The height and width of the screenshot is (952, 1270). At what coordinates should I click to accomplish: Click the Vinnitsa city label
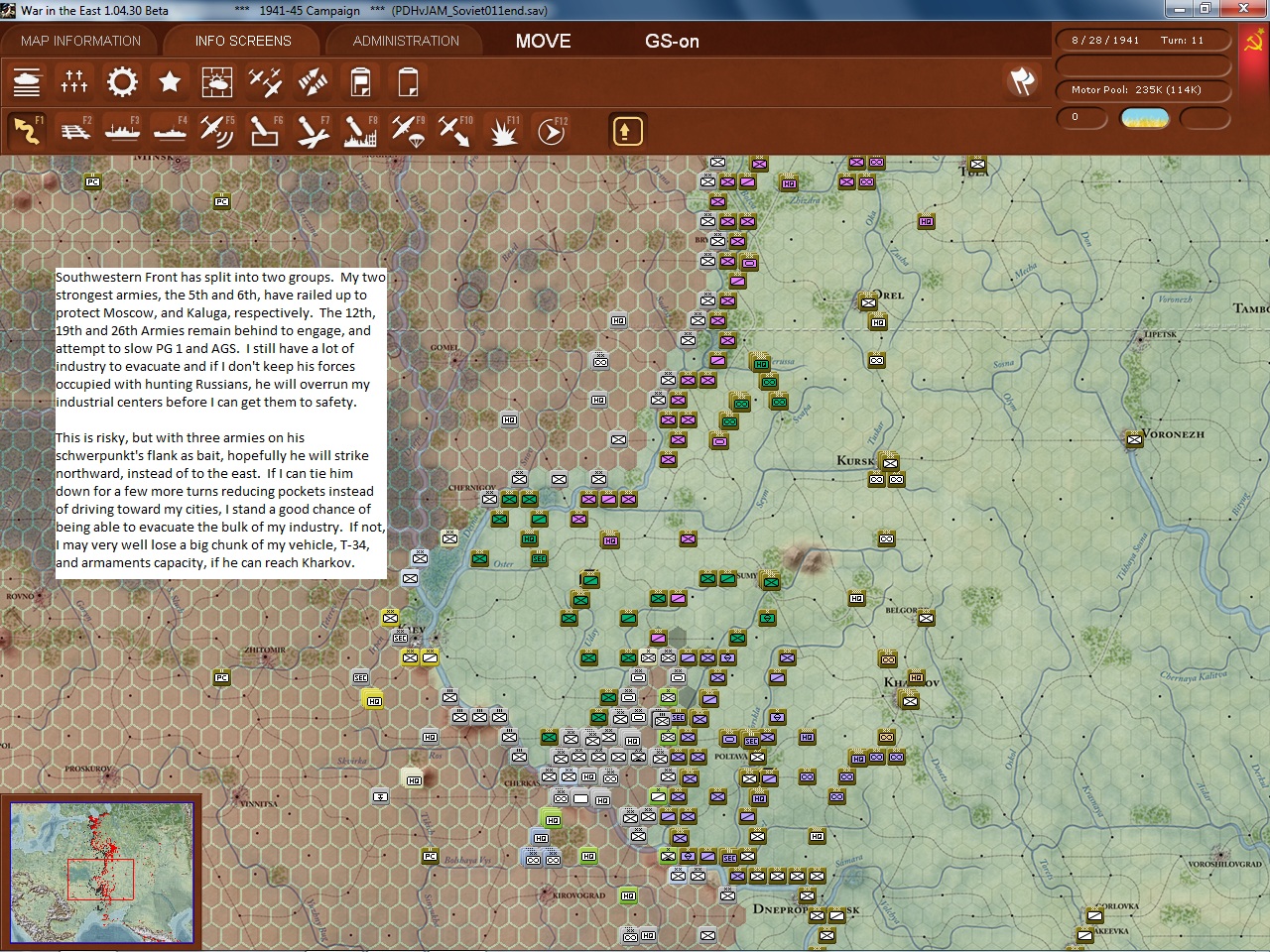pos(259,804)
